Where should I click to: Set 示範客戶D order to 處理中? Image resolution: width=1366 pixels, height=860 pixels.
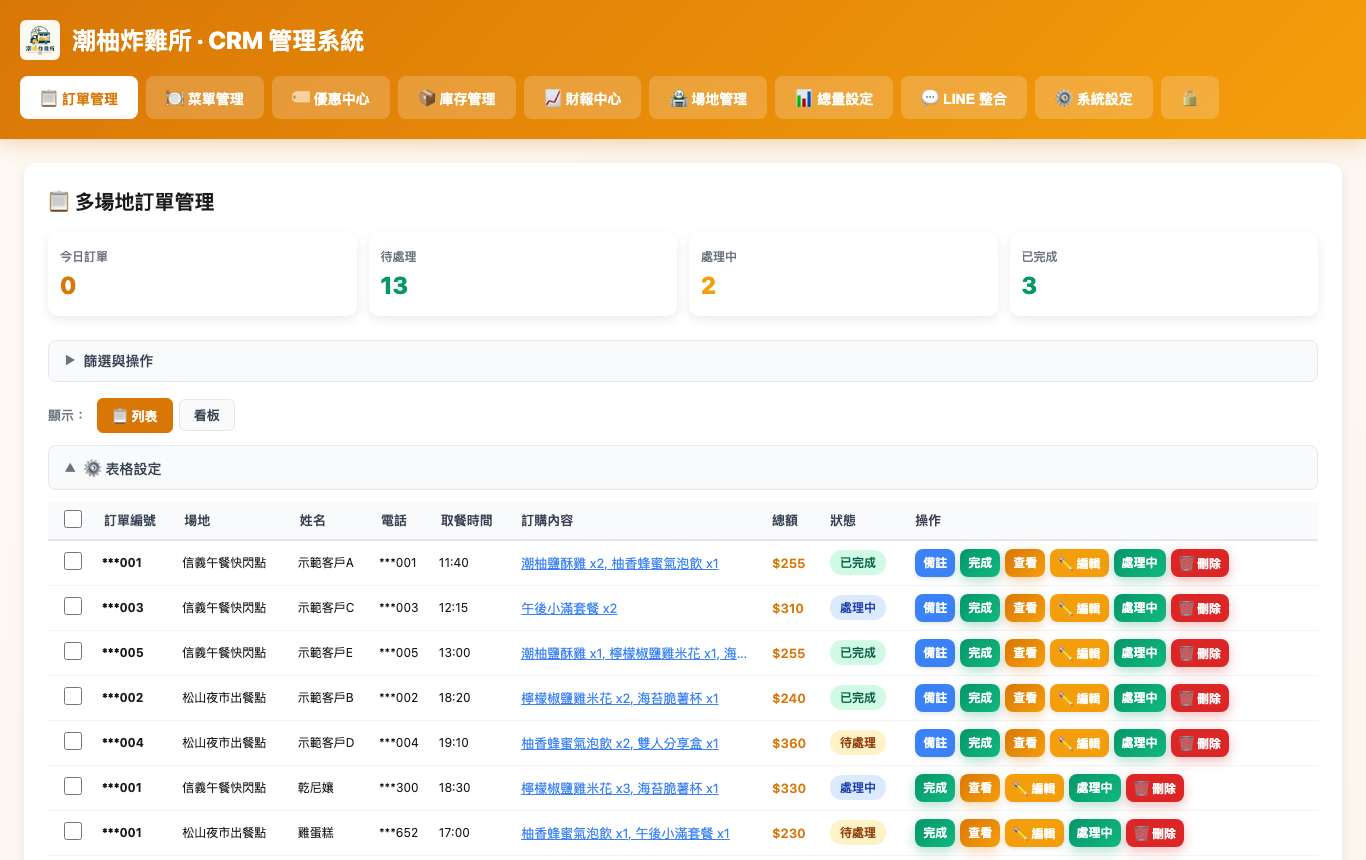(x=1140, y=743)
